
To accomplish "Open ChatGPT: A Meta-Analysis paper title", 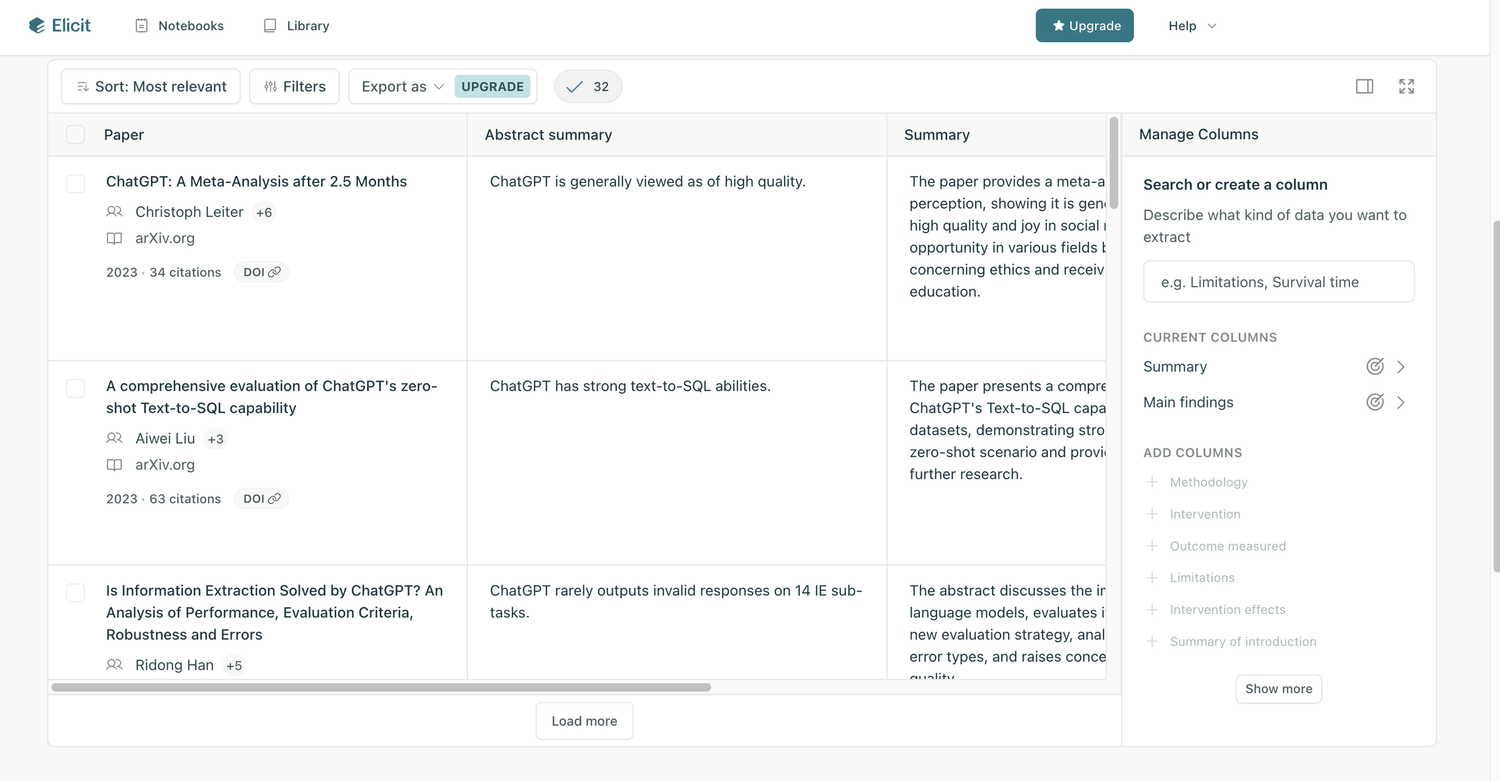I will coord(256,181).
